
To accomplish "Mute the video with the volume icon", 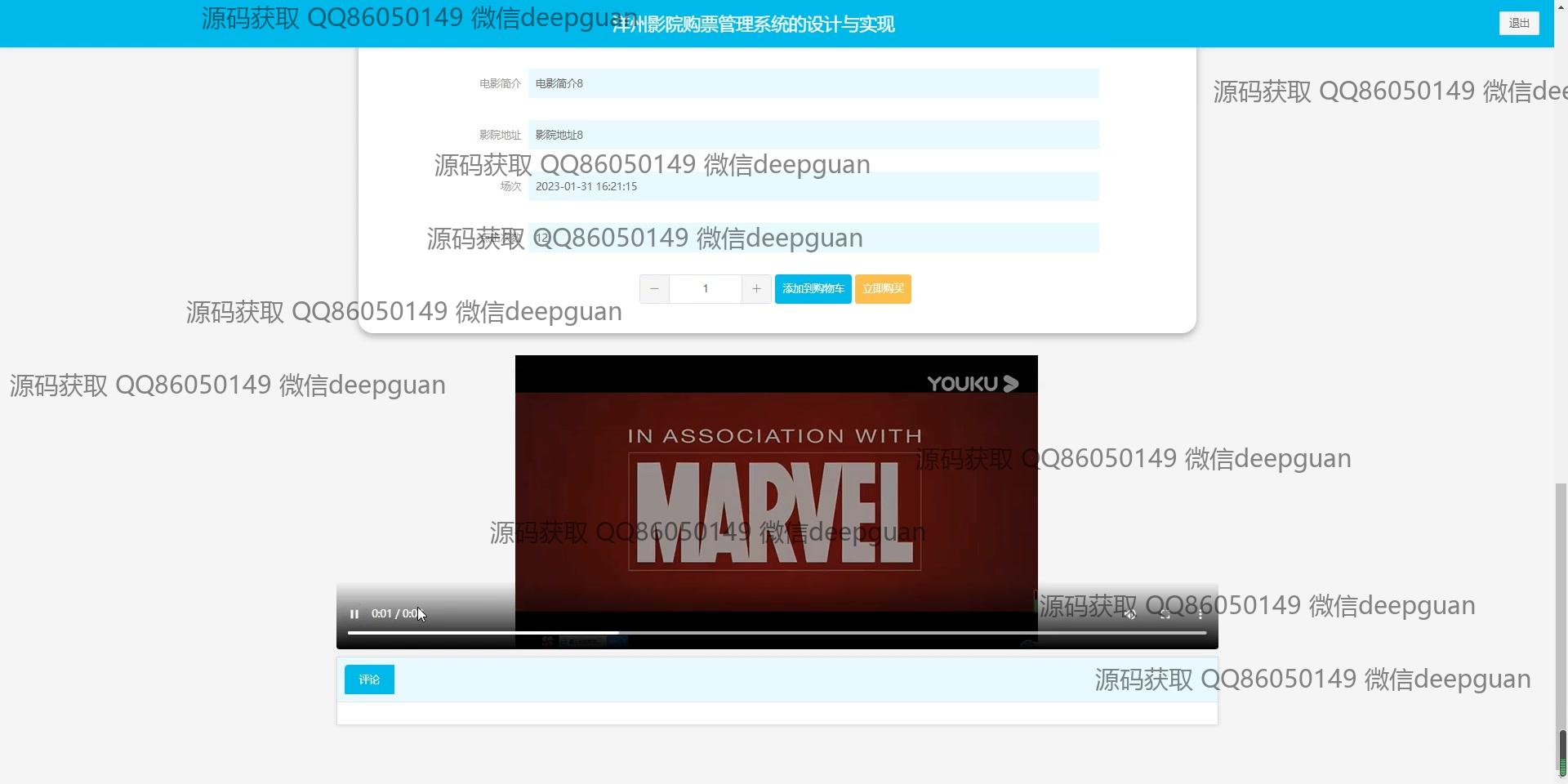I will (x=1130, y=614).
